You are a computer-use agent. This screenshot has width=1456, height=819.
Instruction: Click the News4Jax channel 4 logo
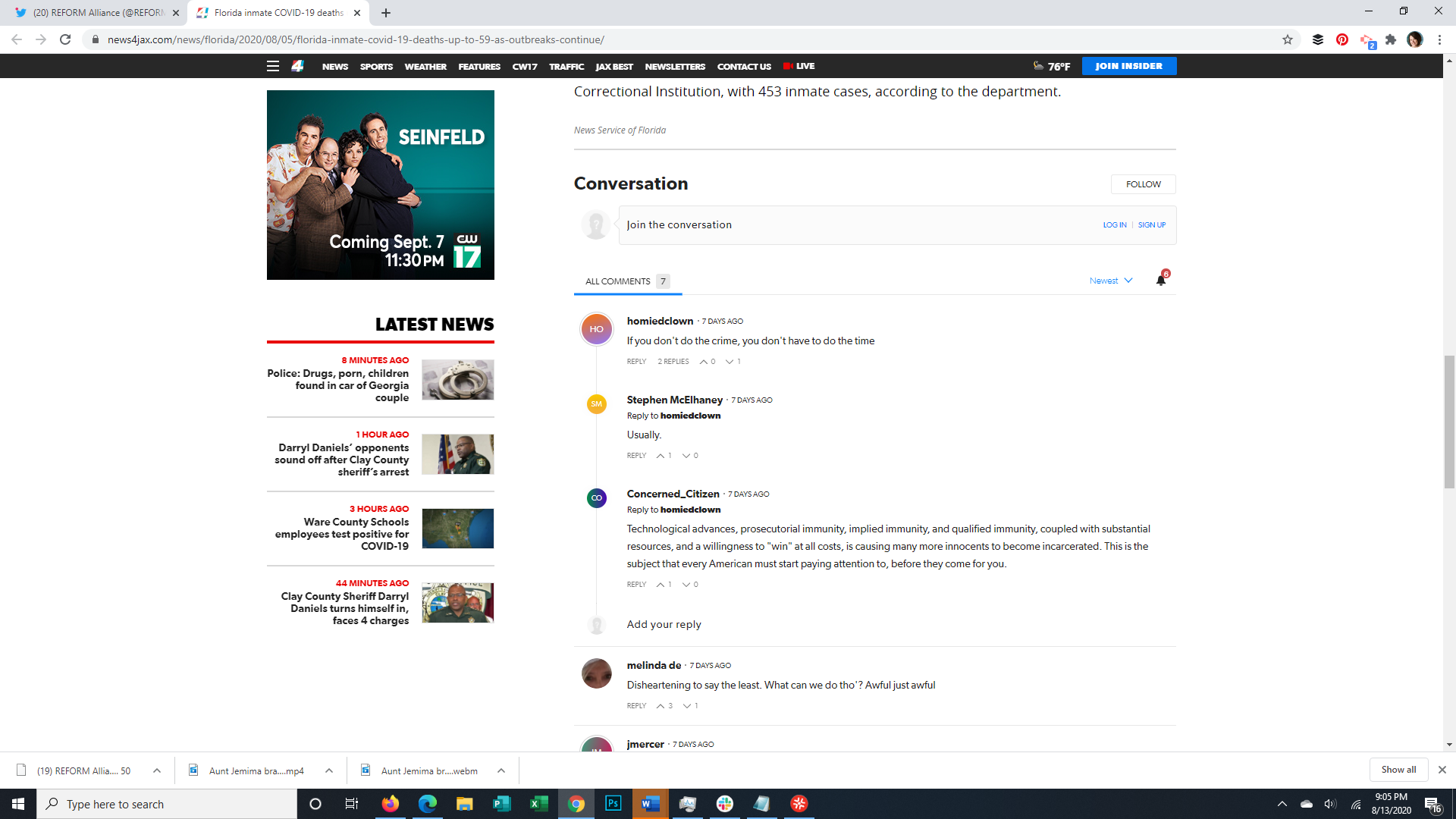pyautogui.click(x=297, y=66)
